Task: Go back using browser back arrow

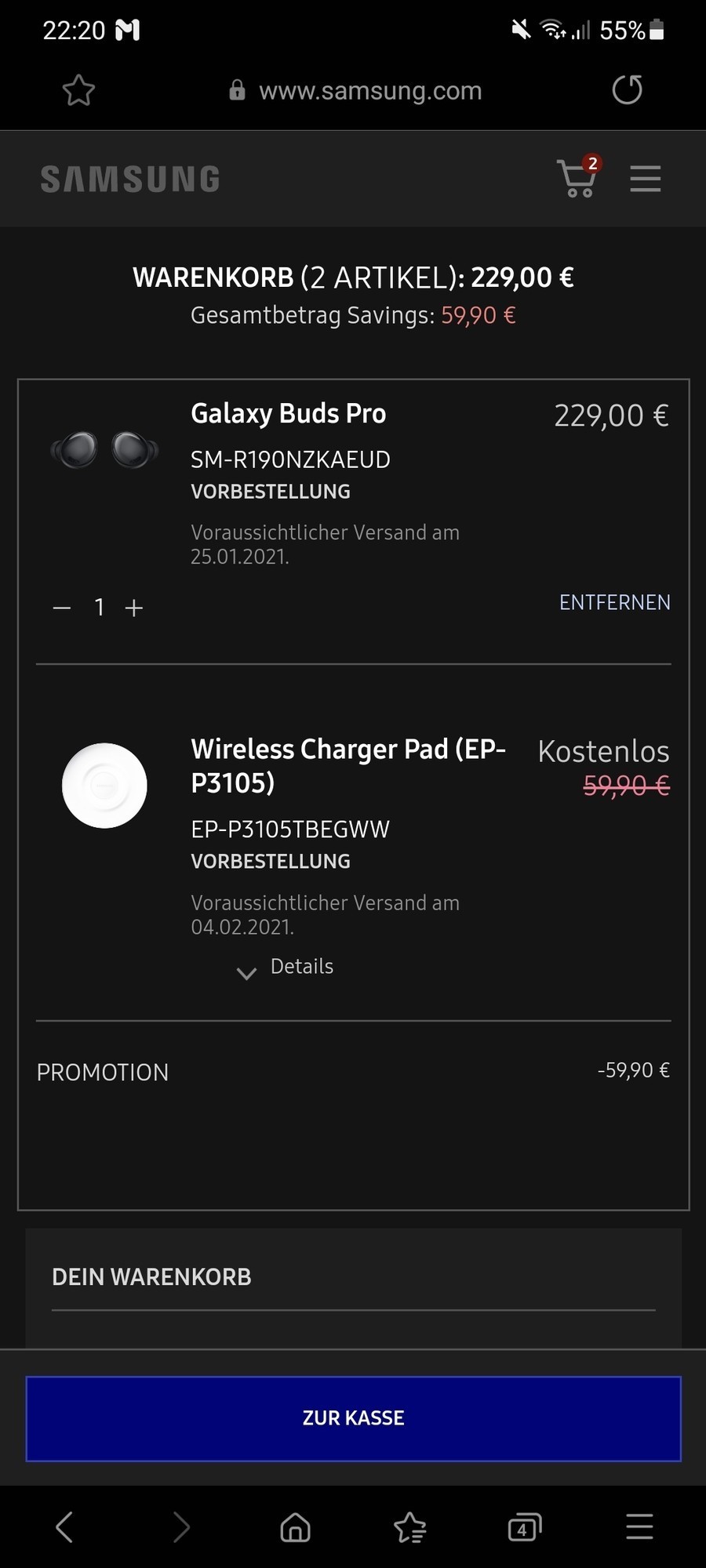Action: tap(65, 1527)
